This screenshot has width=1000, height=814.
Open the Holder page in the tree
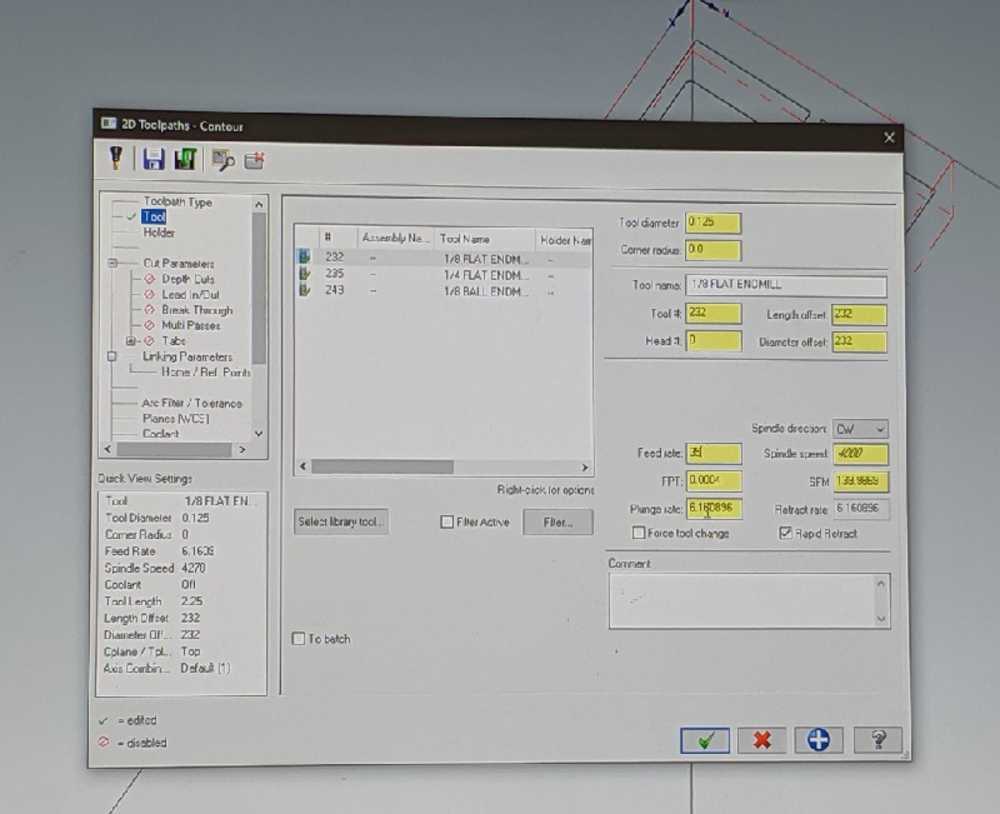[158, 233]
